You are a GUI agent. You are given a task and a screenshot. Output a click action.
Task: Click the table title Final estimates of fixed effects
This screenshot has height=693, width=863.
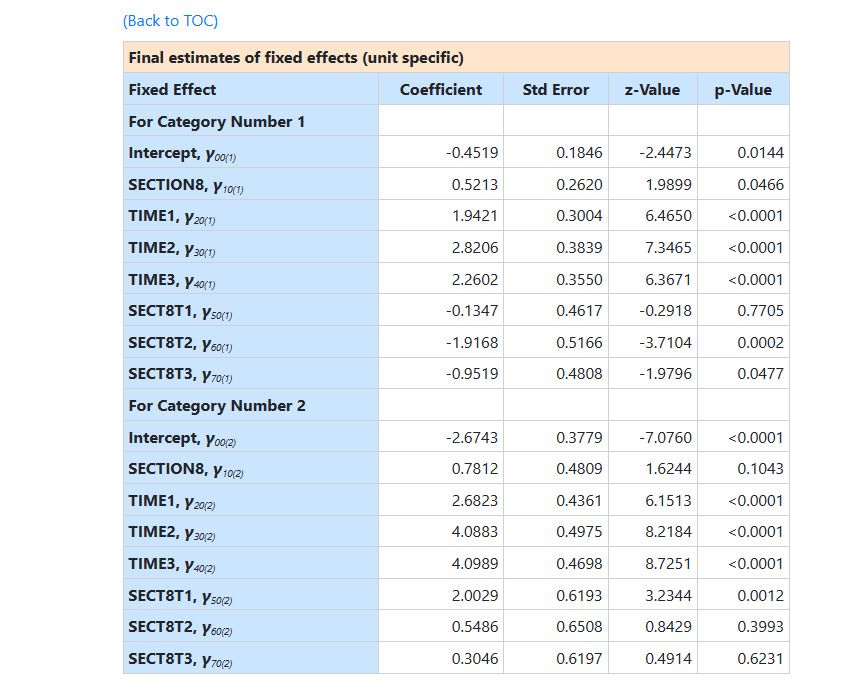click(x=296, y=58)
